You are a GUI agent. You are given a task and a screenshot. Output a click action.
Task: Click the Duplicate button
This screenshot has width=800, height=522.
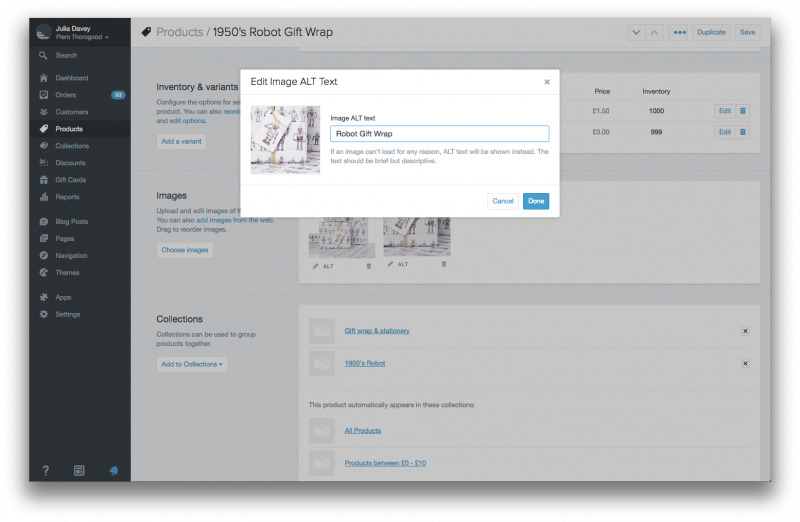click(711, 32)
